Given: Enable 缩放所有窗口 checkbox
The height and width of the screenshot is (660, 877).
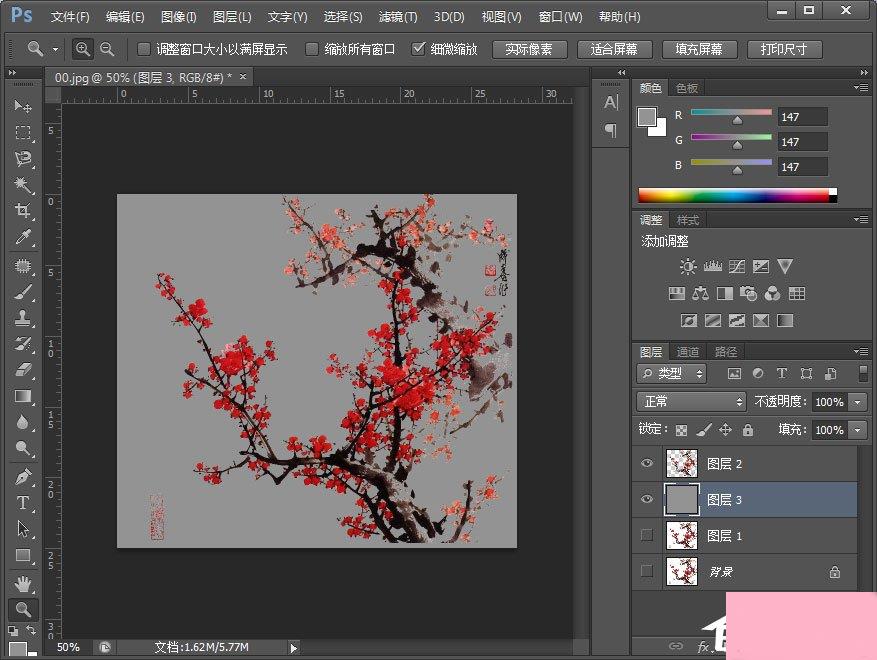Looking at the screenshot, I should click(312, 49).
